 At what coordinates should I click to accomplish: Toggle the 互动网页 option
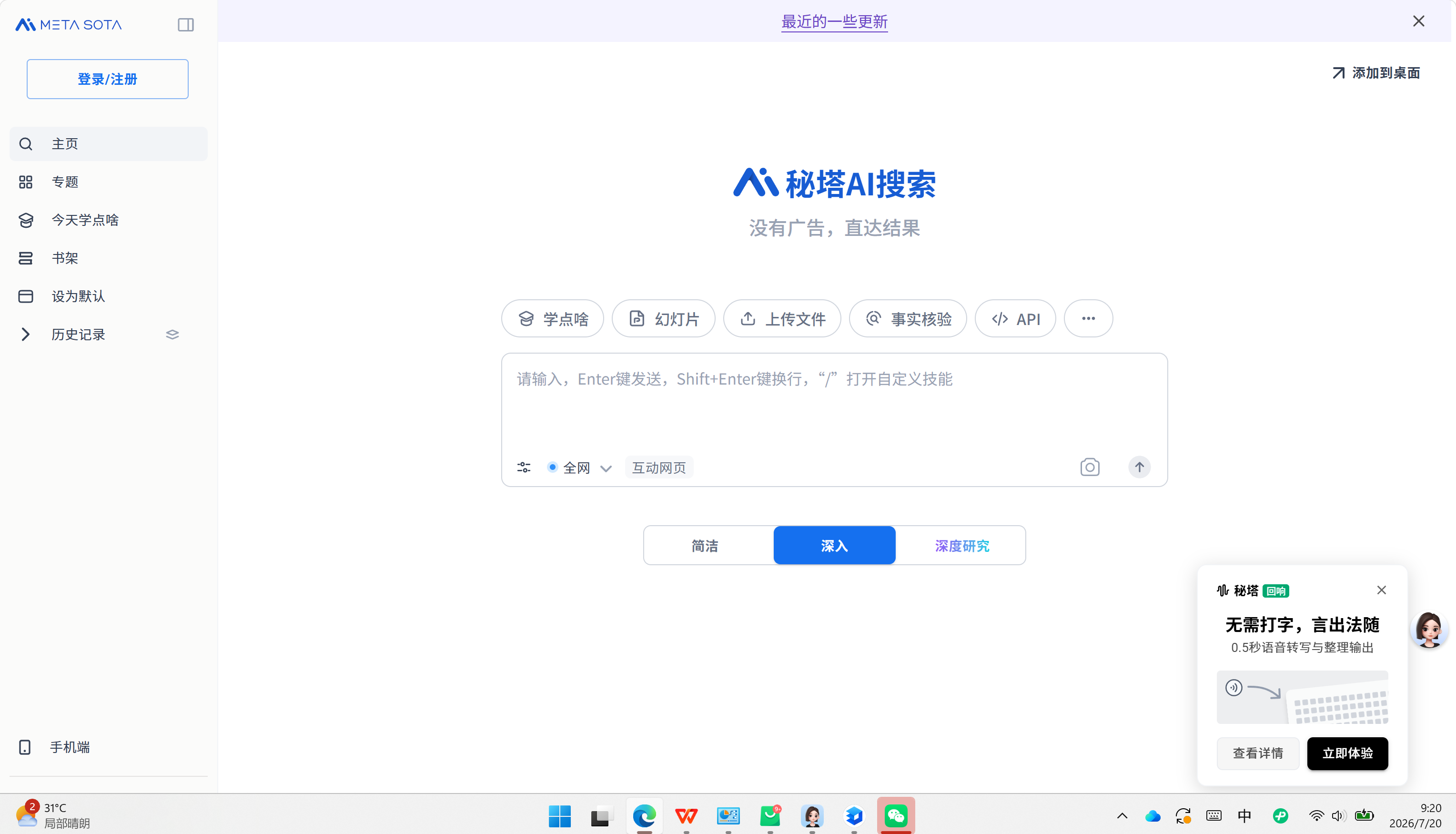click(659, 468)
